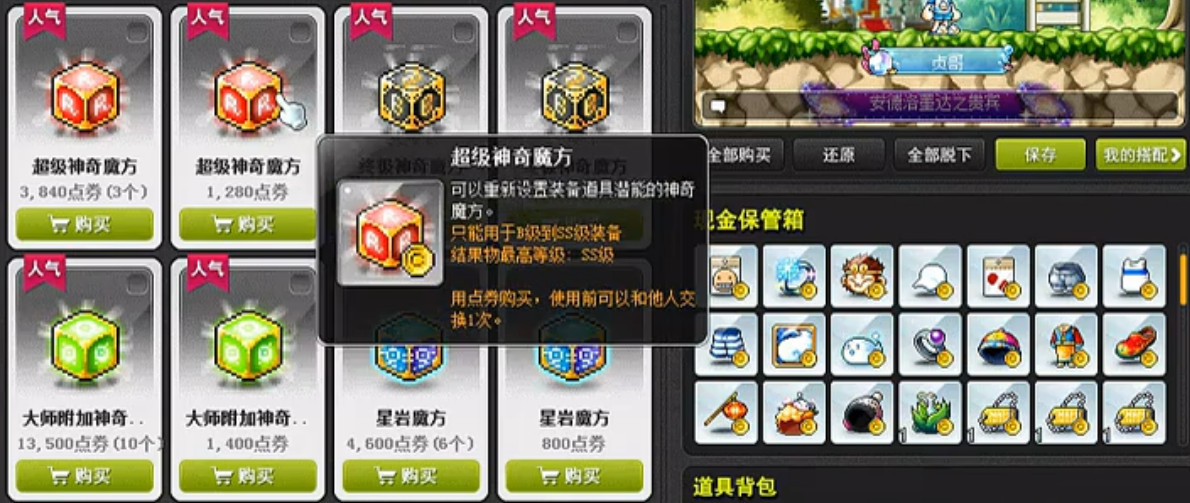Tick checkbox on 3,840点券 超级神奇魔方 card
Image resolution: width=1190 pixels, height=503 pixels.
(x=137, y=32)
